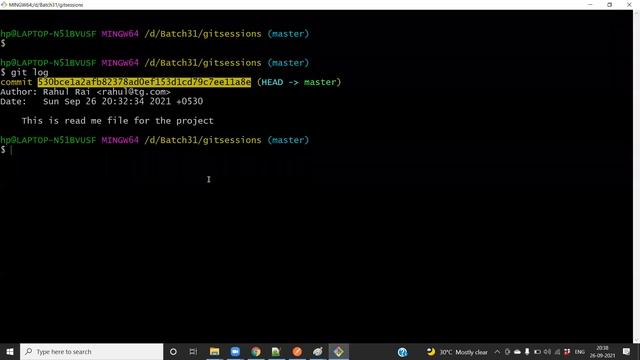Viewport: 640px width, 360px height.
Task: Open the volume speaker tray icon
Action: (547, 352)
